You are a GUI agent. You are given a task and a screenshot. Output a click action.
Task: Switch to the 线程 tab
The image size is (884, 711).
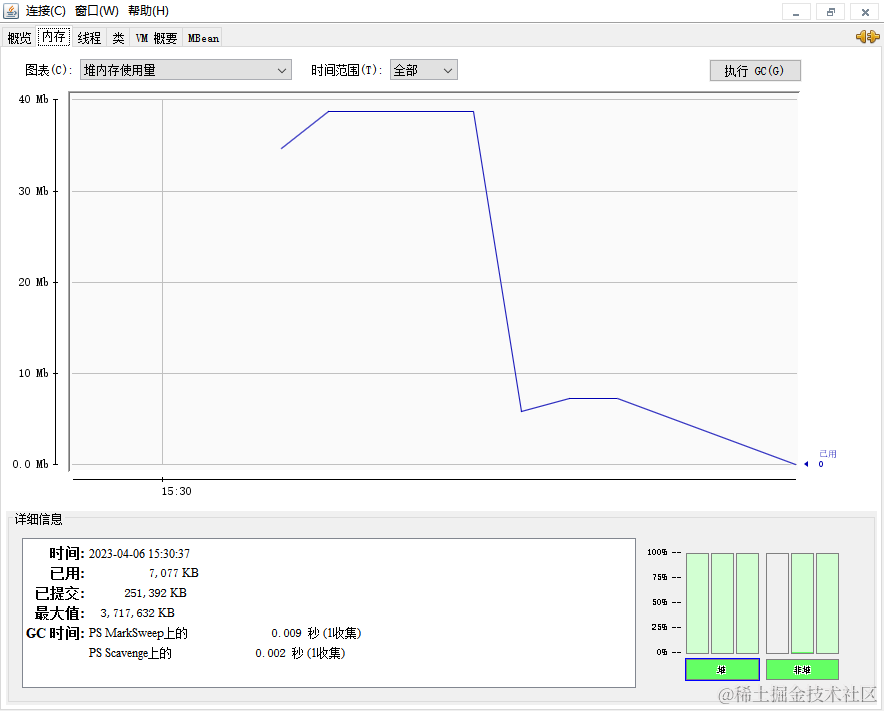point(89,38)
